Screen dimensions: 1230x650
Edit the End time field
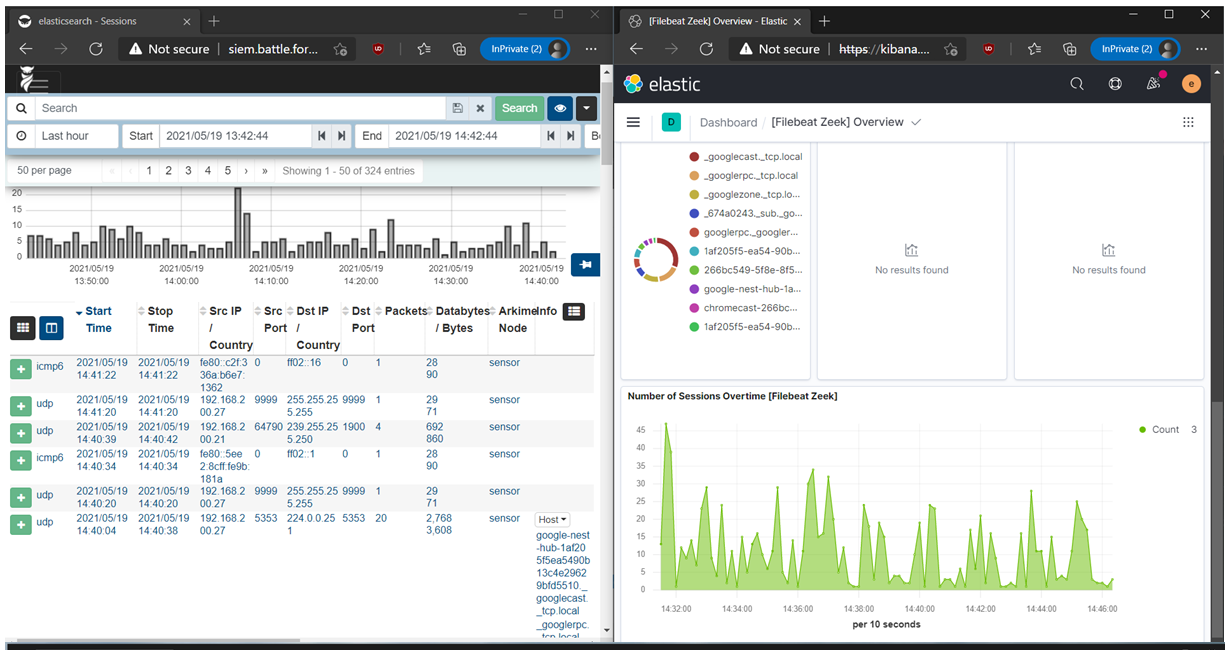pos(464,136)
